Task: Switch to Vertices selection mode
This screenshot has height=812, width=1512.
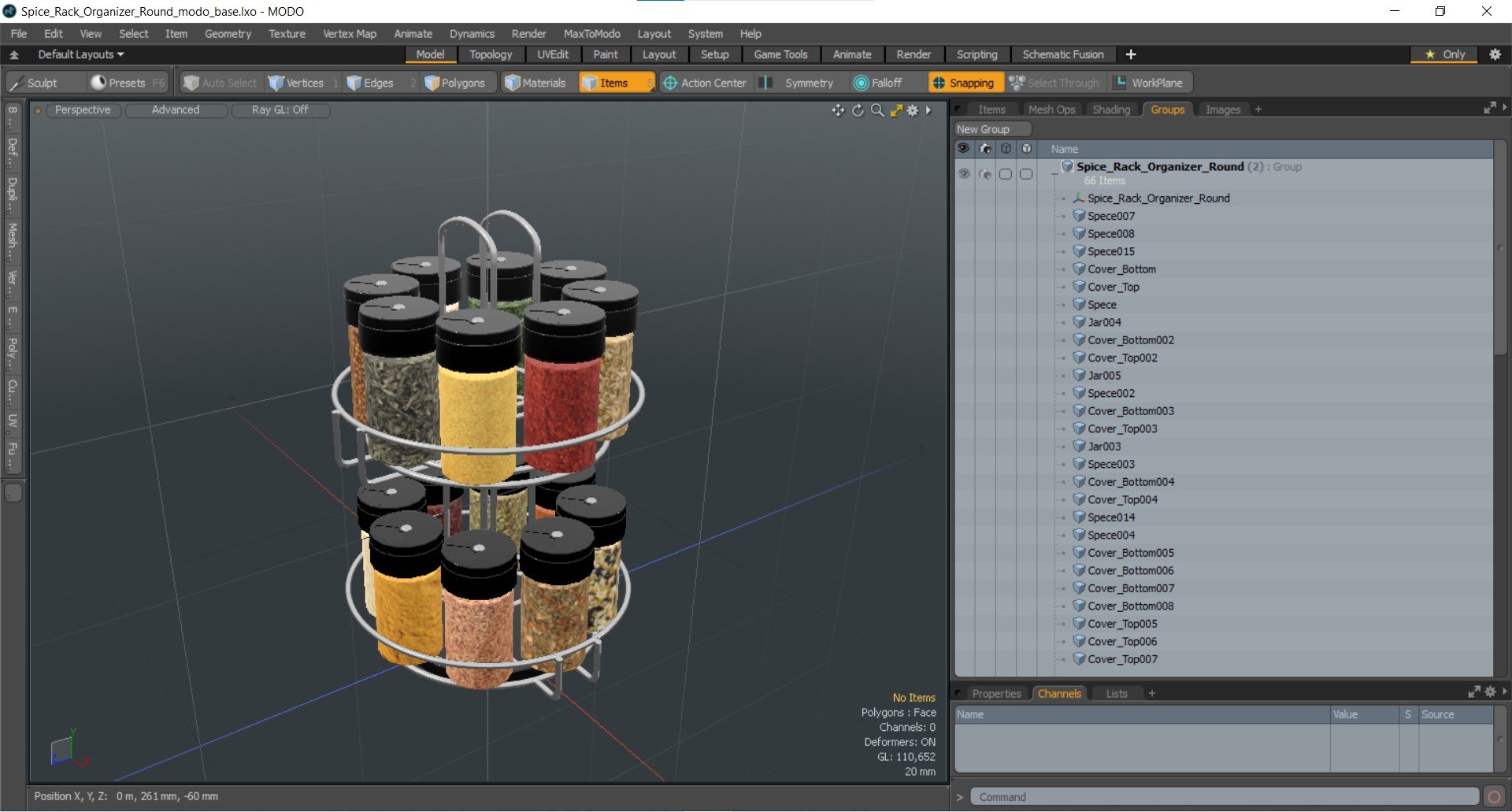Action: (x=304, y=83)
